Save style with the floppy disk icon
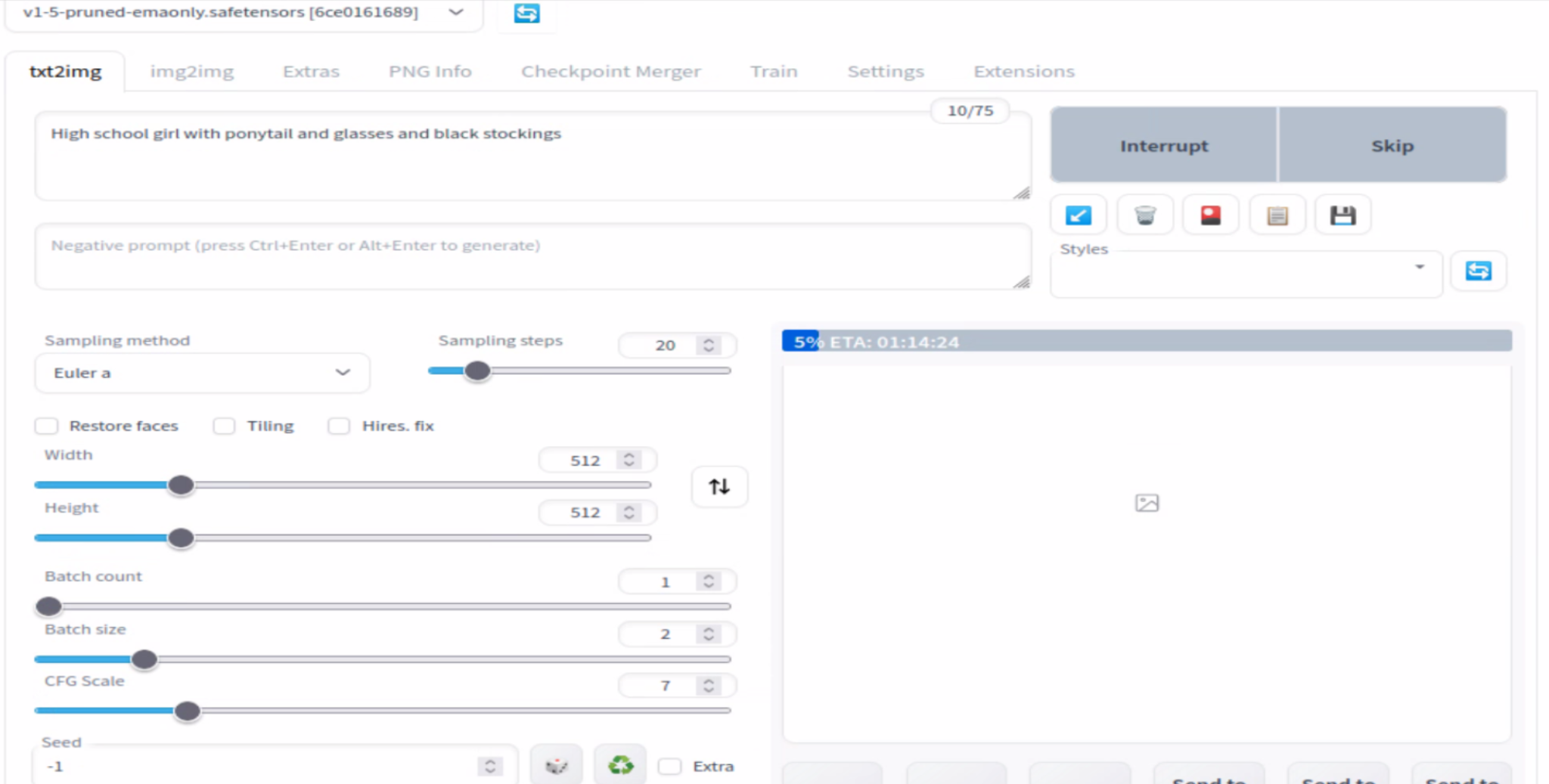 [x=1343, y=215]
